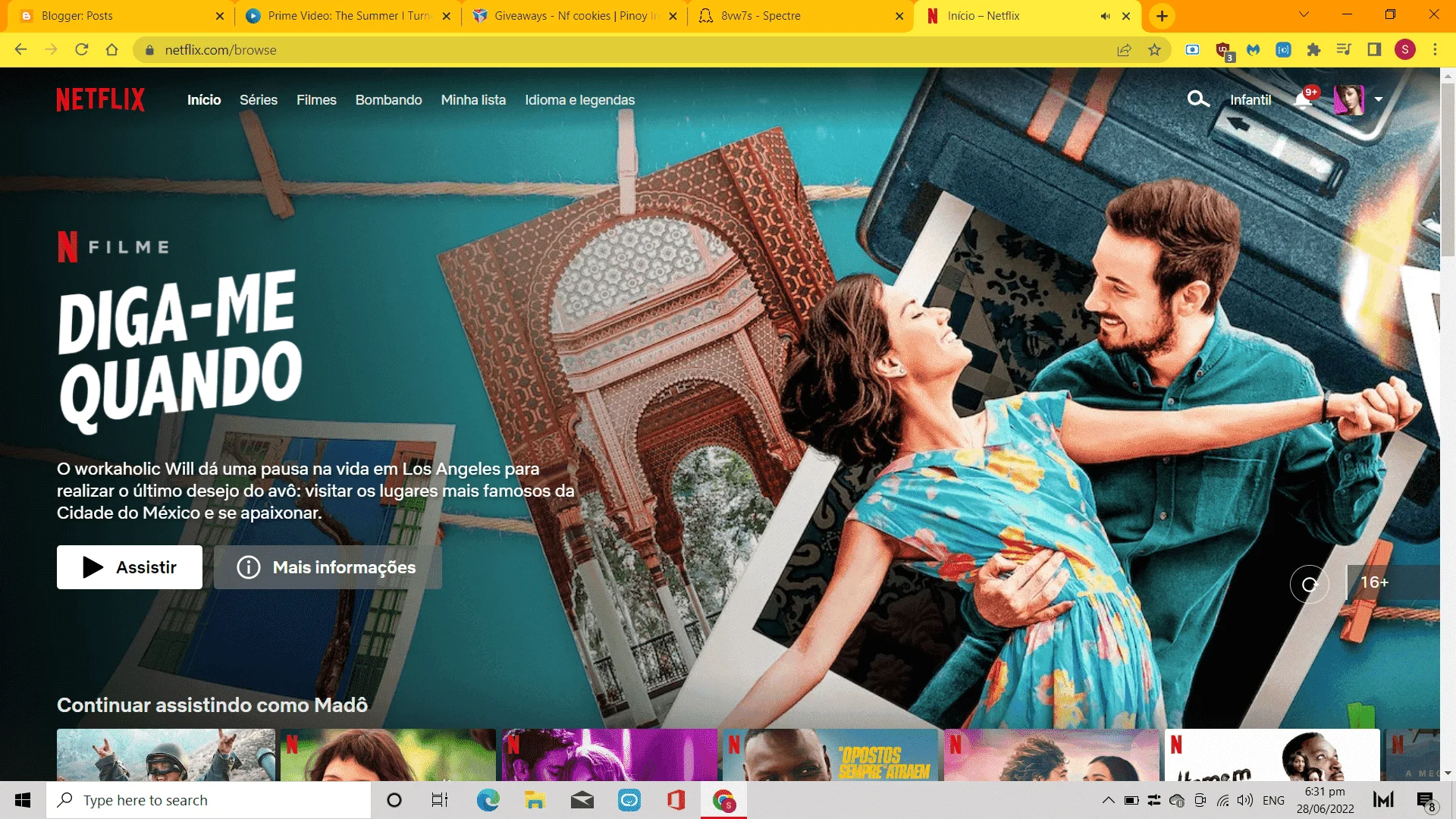The image size is (1456, 819).
Task: Mute the Netflix tab audio icon
Action: coord(1105,16)
